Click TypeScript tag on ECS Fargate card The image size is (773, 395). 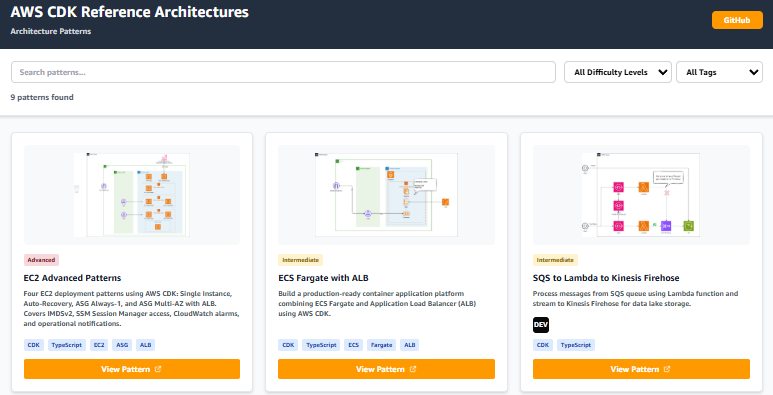pyautogui.click(x=321, y=345)
